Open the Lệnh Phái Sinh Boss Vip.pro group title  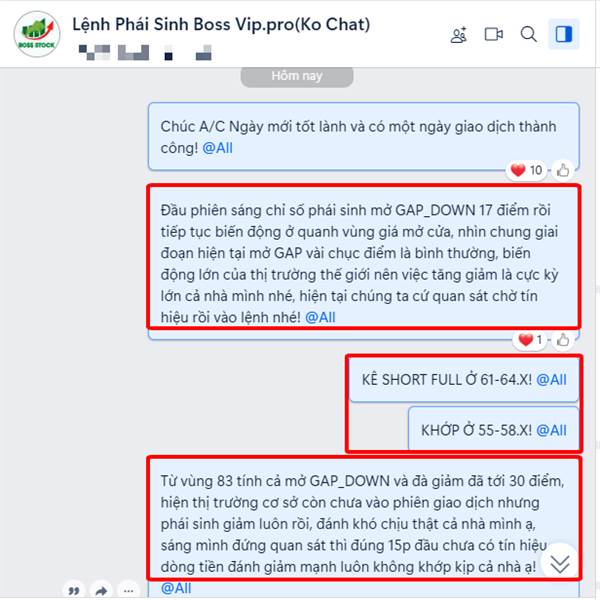(x=221, y=24)
